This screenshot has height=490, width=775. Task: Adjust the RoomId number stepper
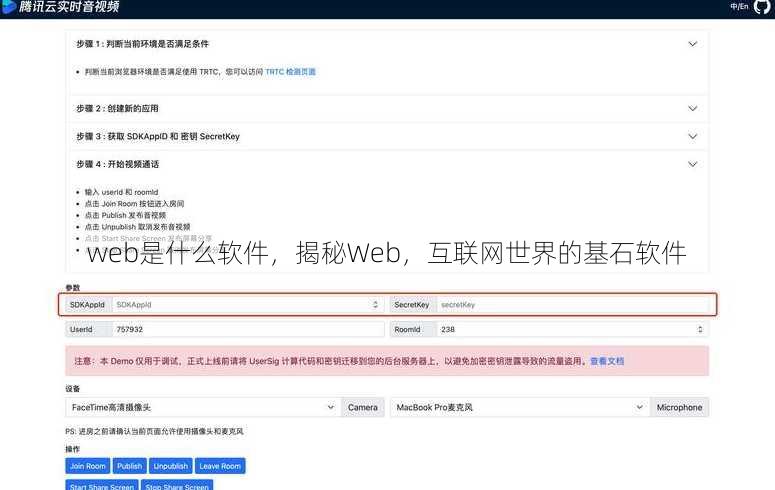point(700,329)
